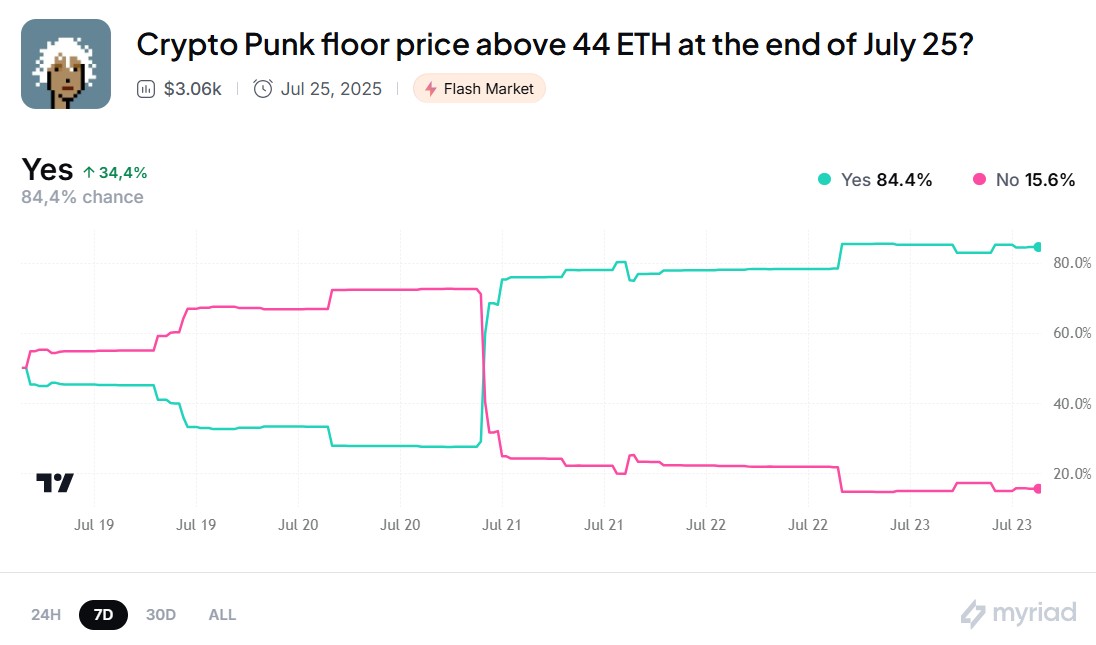Viewport: 1096px width, 645px height.
Task: Switch to the 24H timeframe
Action: 44,614
